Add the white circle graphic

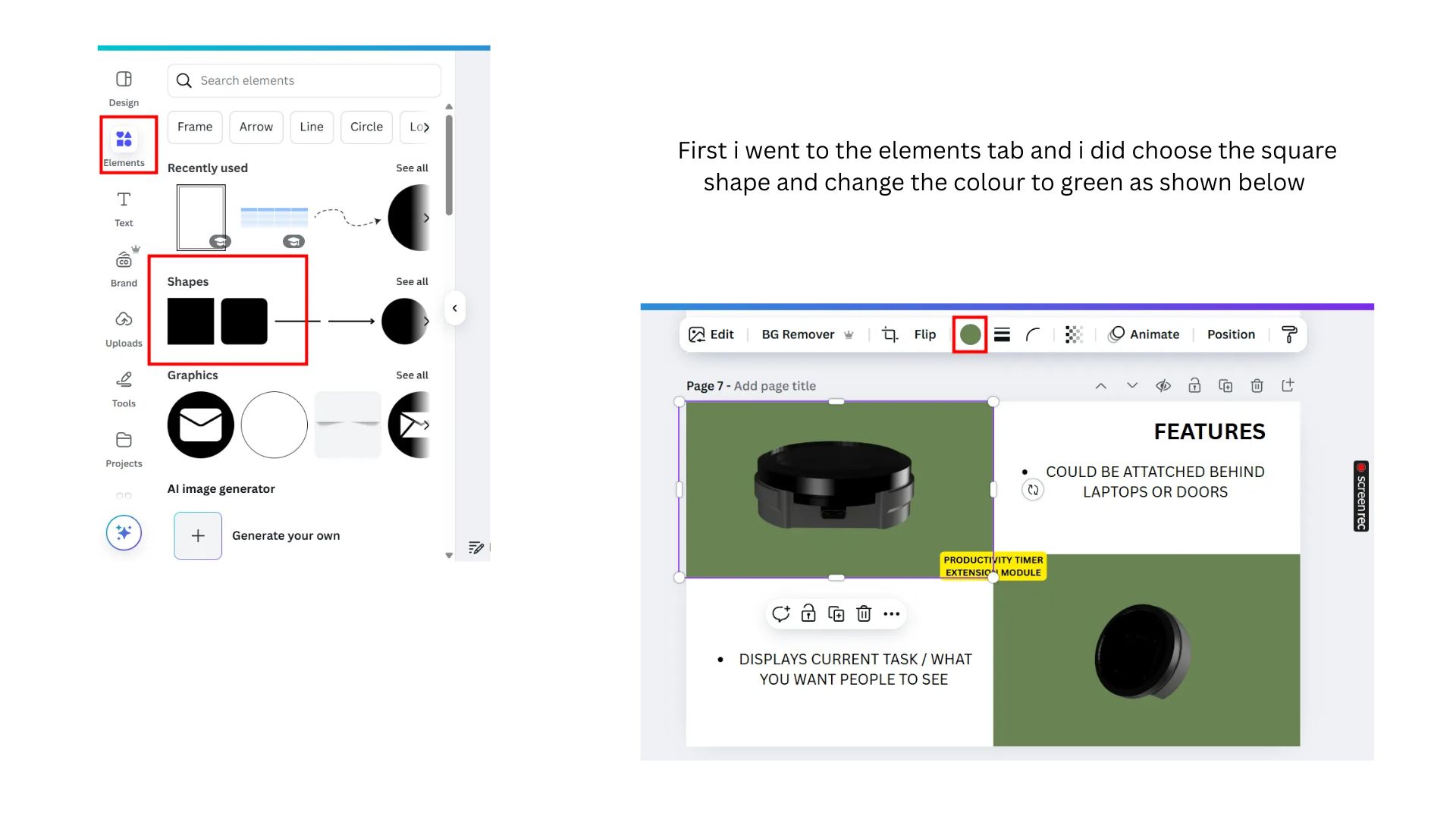[x=274, y=425]
